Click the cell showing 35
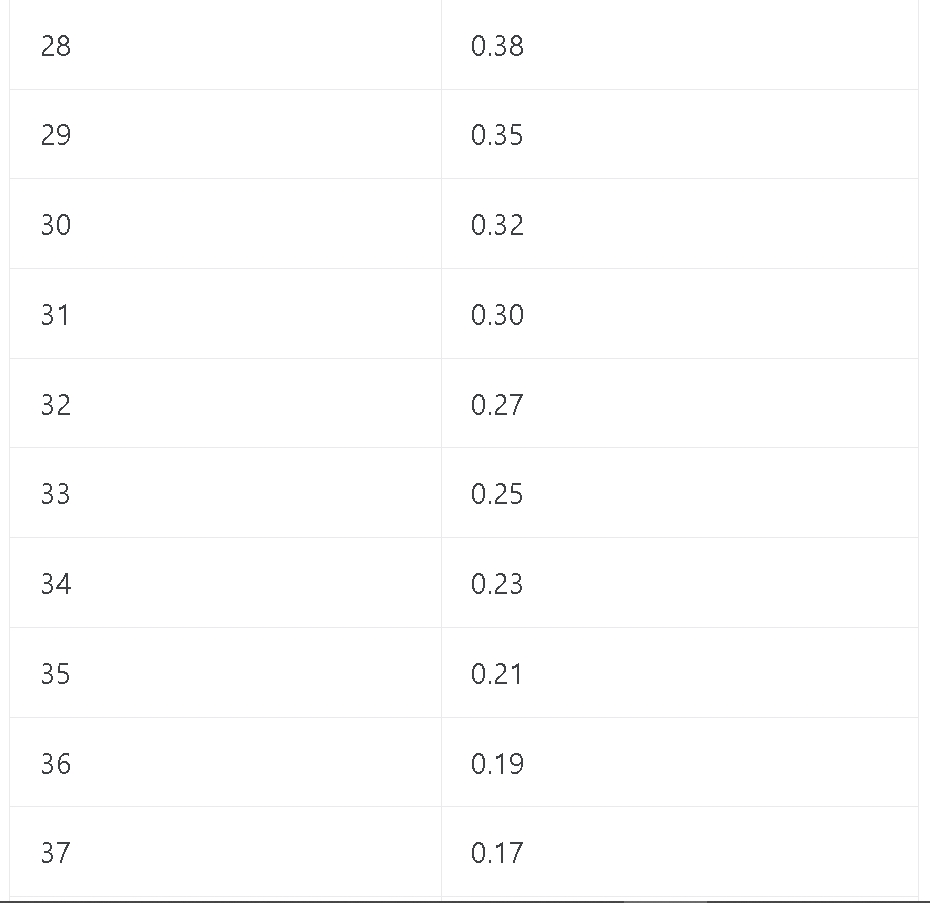This screenshot has height=903, width=930. 225,673
